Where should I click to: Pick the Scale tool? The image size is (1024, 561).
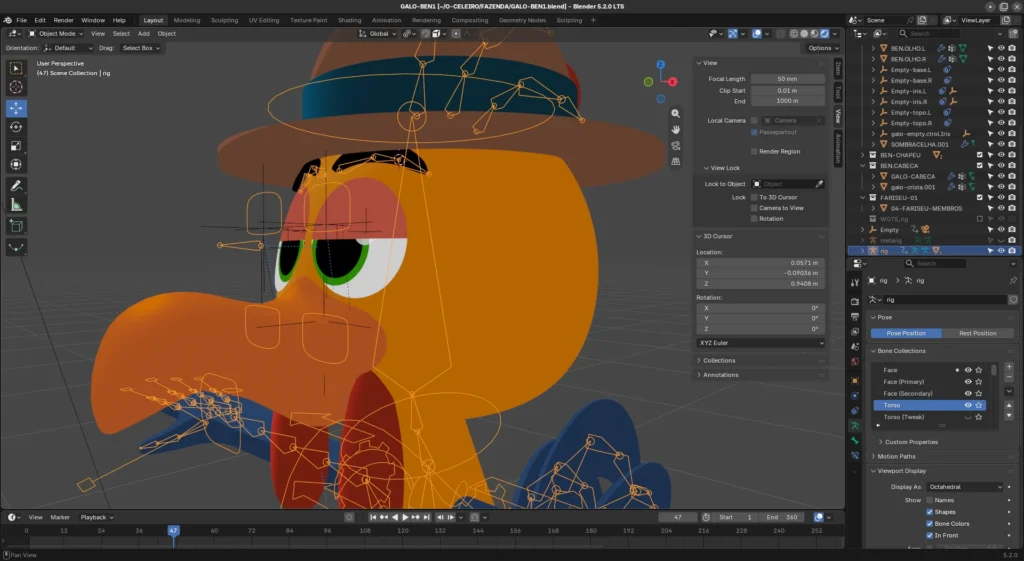(16, 146)
